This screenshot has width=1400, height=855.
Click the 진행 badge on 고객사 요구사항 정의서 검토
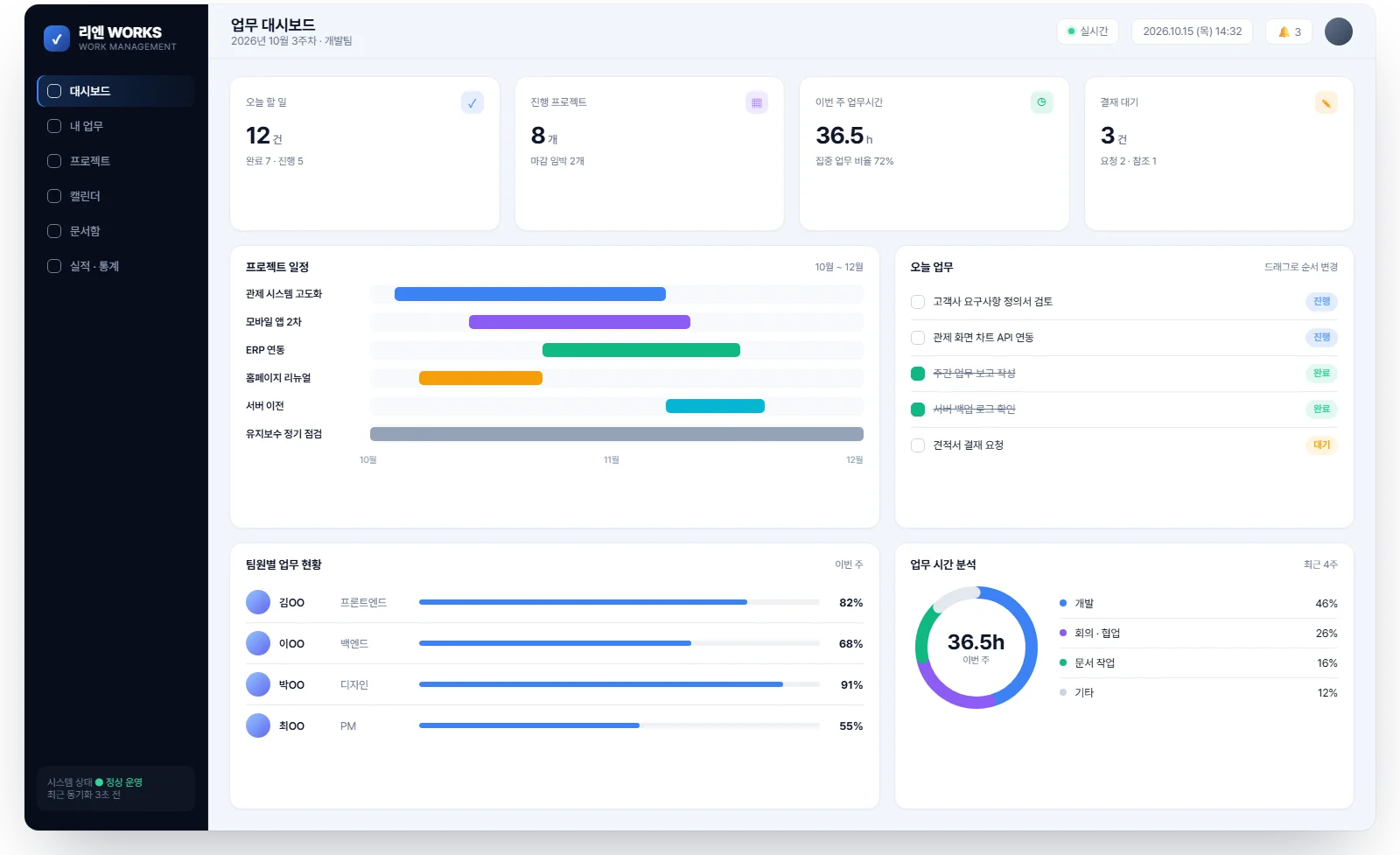(1321, 302)
